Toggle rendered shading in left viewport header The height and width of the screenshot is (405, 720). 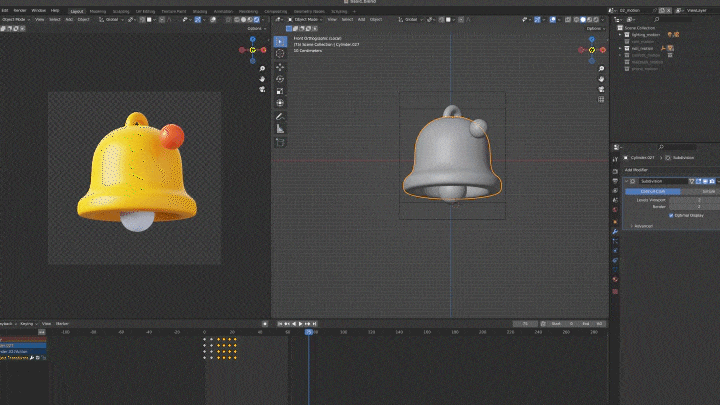[x=256, y=20]
